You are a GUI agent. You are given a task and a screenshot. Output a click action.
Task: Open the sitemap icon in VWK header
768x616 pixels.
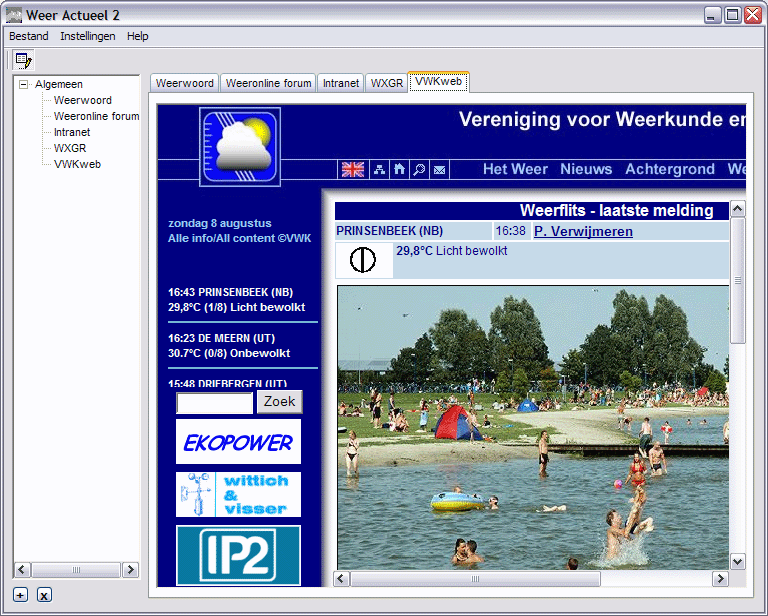click(x=379, y=169)
